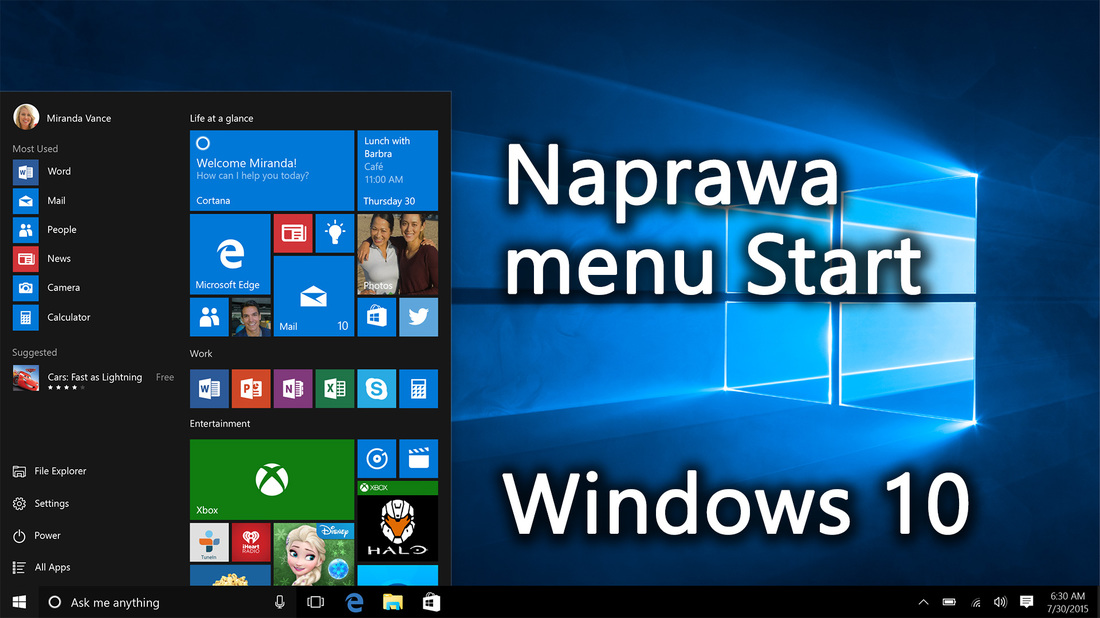Open the contact photo tile beside People
Viewport: 1100px width, 618px height.
251,317
